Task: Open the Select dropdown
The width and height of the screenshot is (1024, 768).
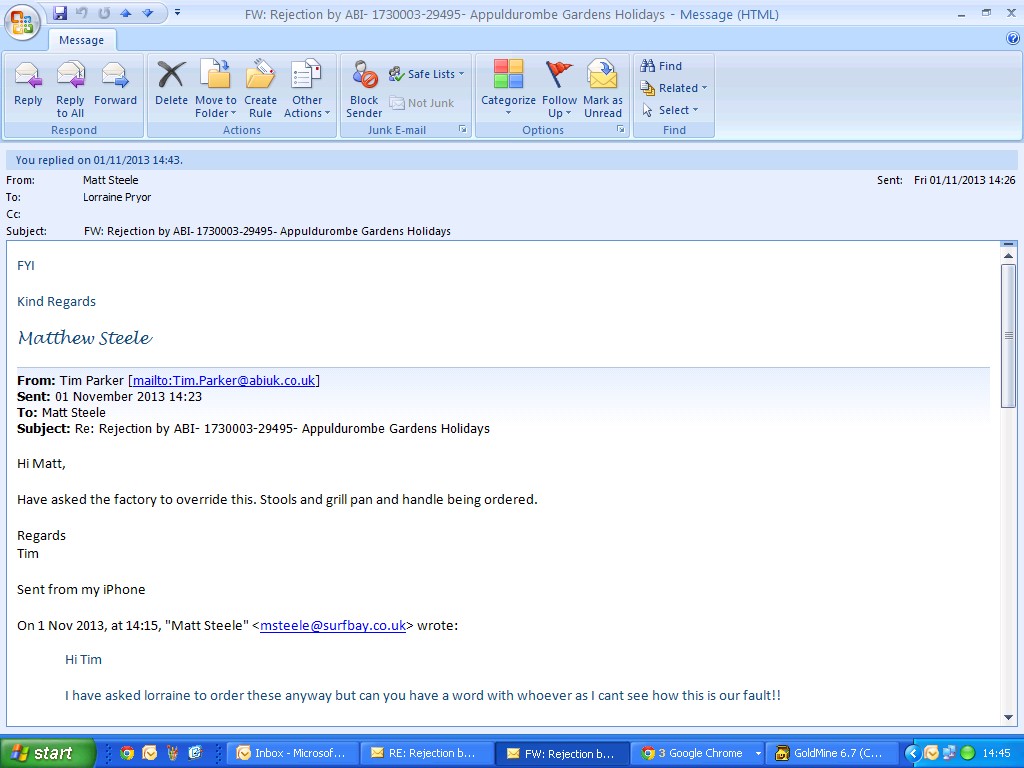Action: point(670,110)
